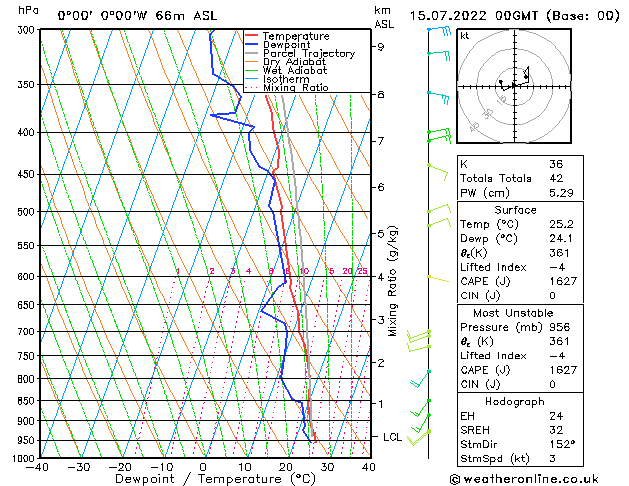Click the EH value 24
Screen dimensions: 629x486
coord(556,416)
